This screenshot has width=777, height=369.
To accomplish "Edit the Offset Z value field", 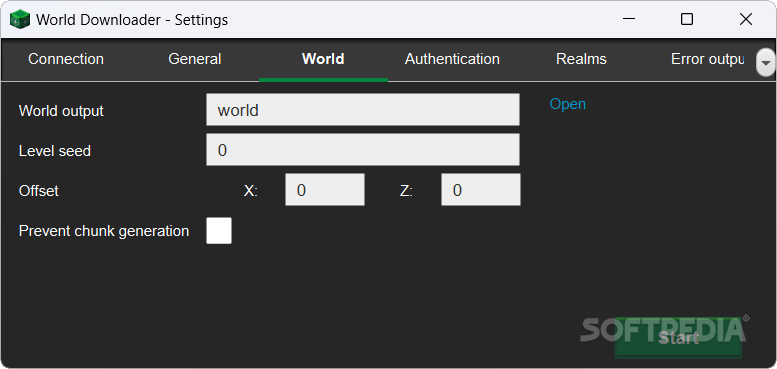I will pyautogui.click(x=481, y=190).
